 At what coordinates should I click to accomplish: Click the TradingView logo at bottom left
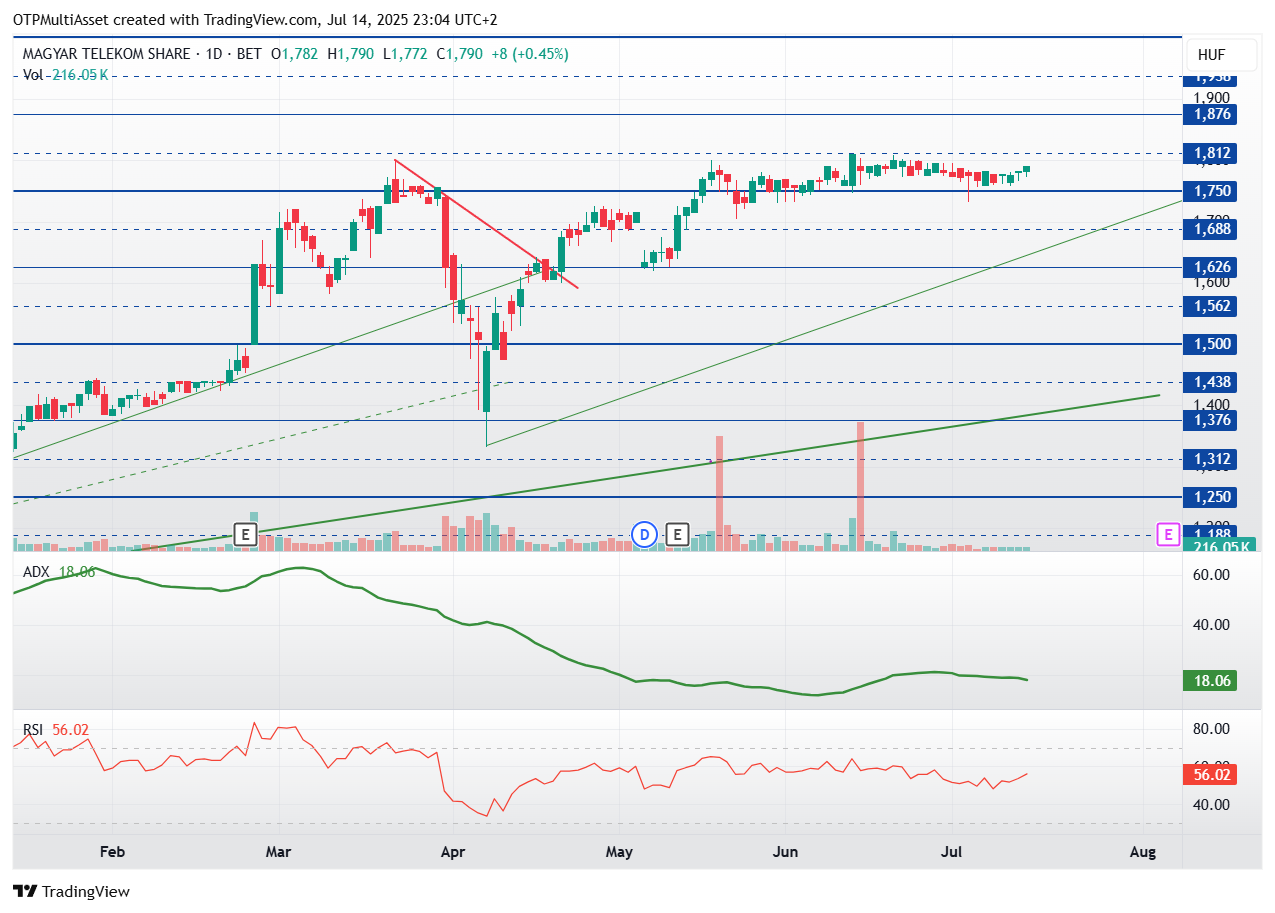tap(71, 891)
